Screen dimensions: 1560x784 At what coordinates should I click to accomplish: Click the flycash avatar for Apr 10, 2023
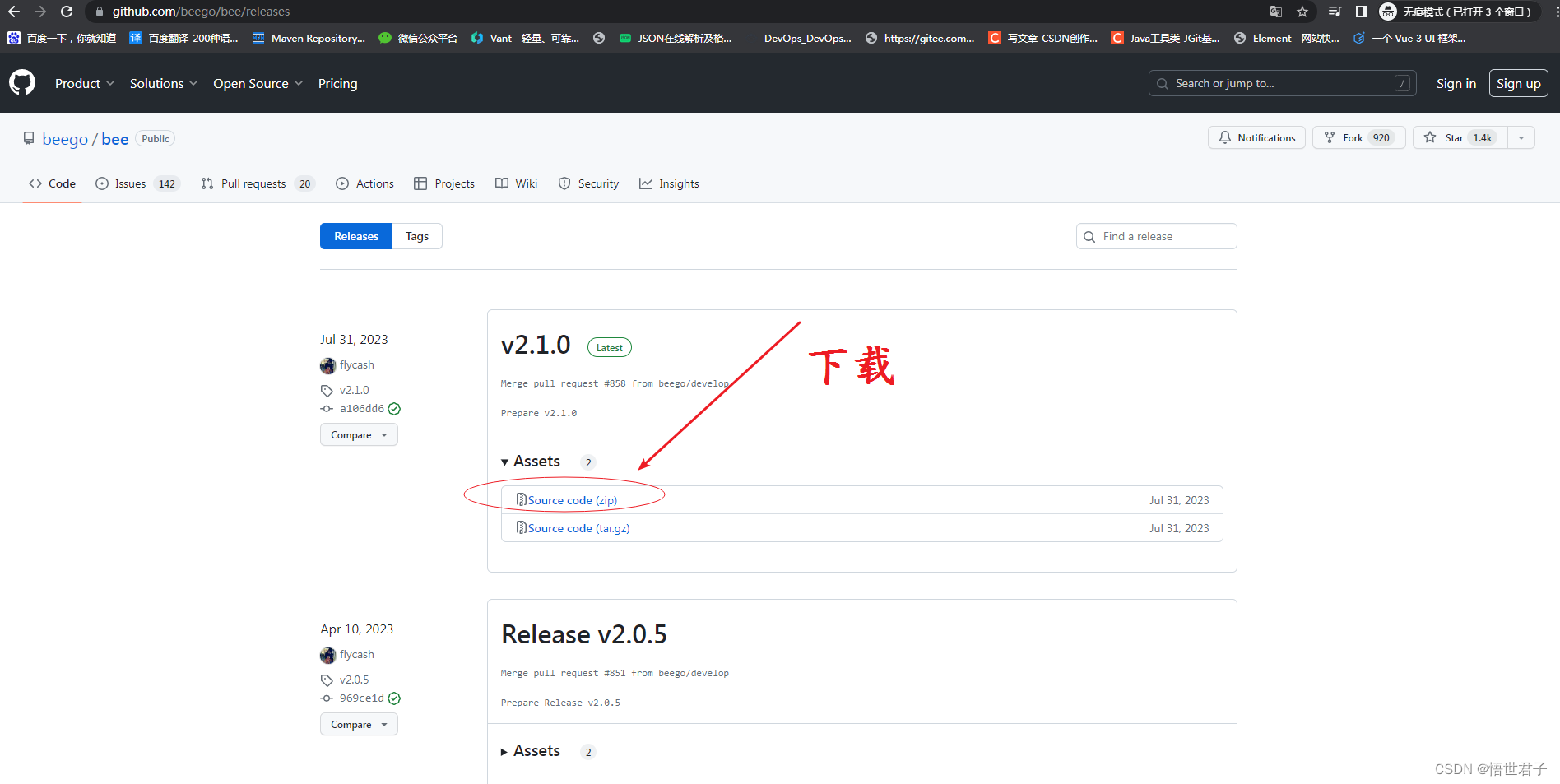[327, 655]
